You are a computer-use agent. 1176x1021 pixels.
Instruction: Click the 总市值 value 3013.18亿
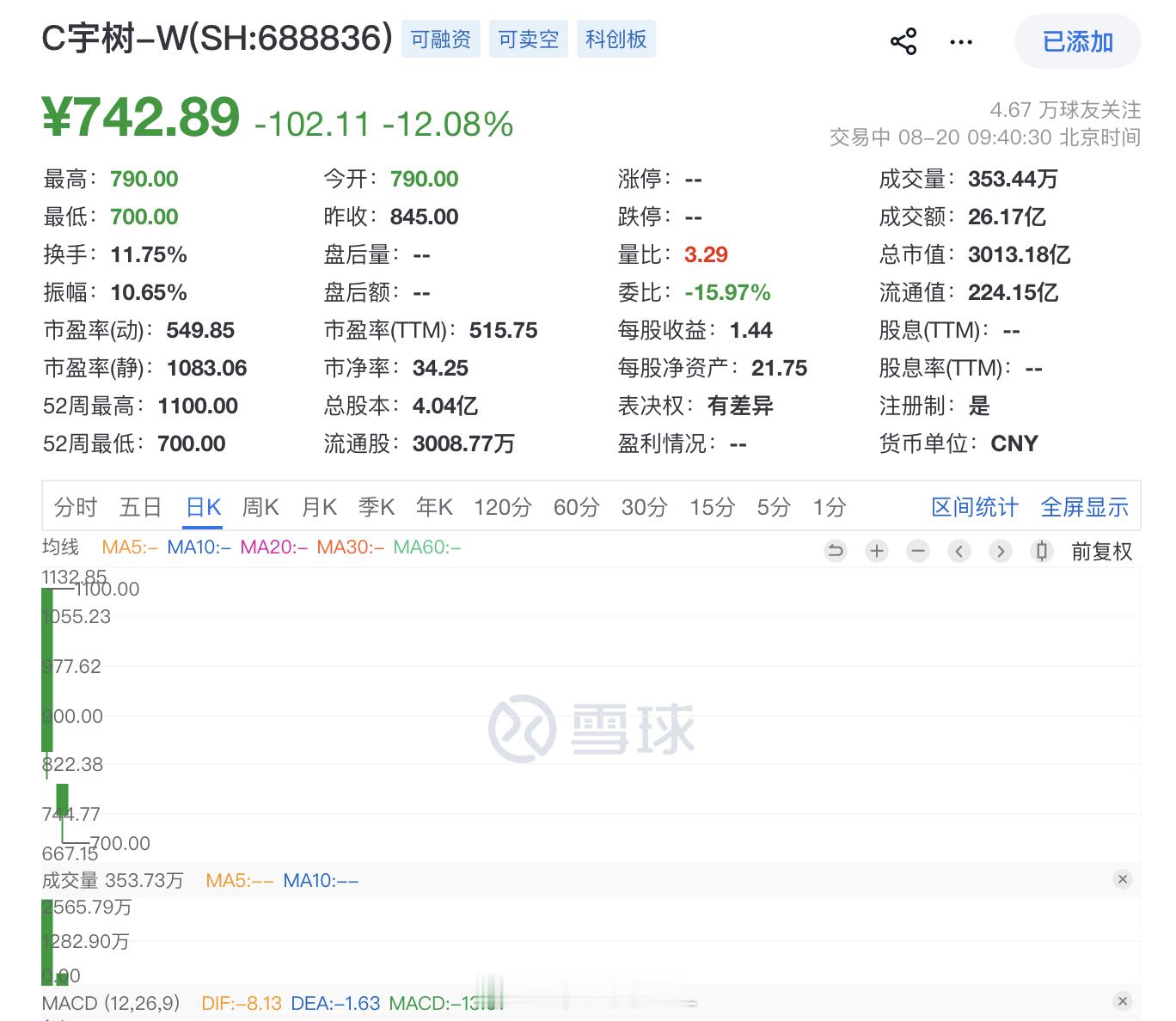pos(1020,254)
